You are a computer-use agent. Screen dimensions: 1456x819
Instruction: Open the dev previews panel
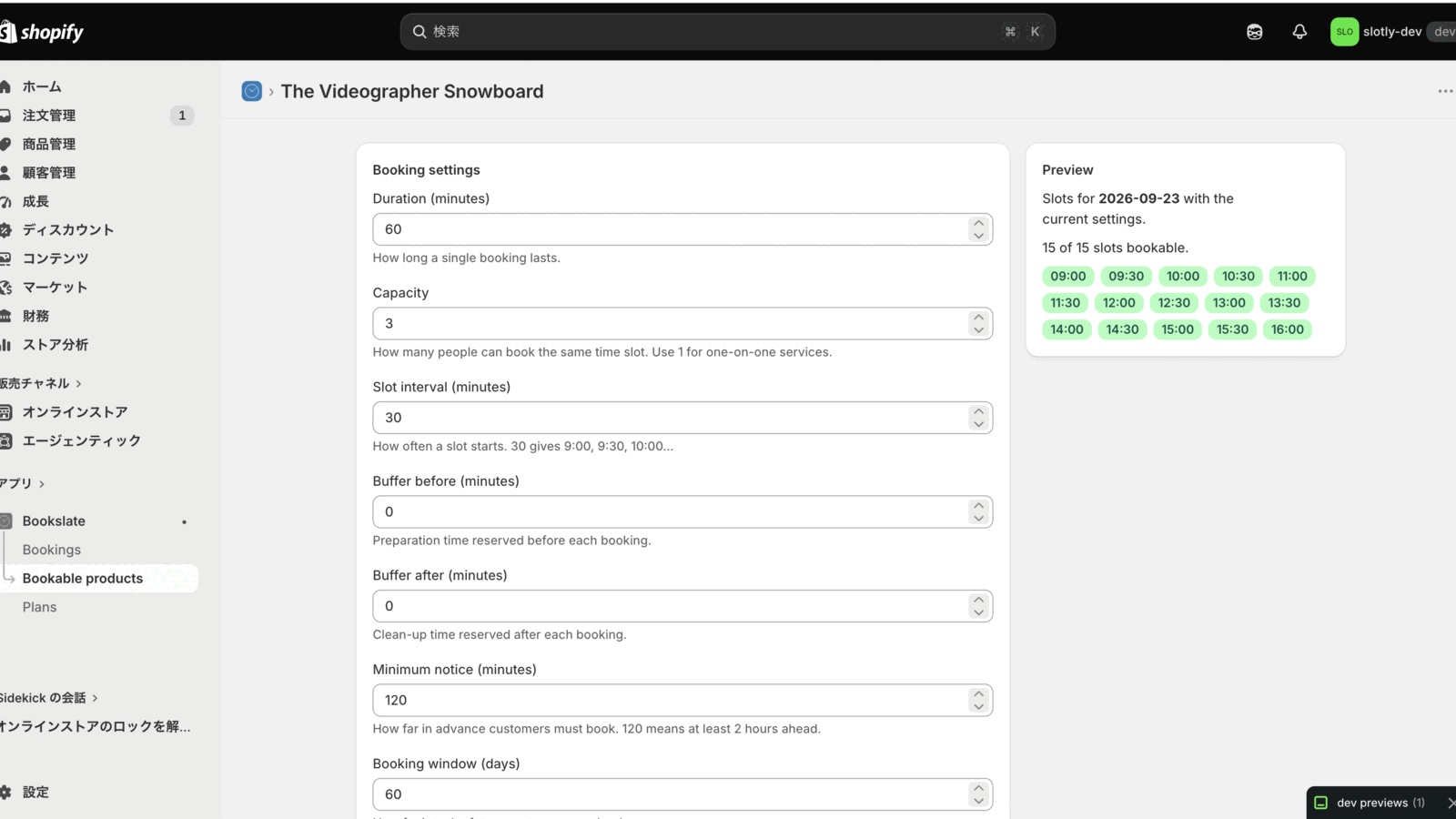pos(1380,803)
